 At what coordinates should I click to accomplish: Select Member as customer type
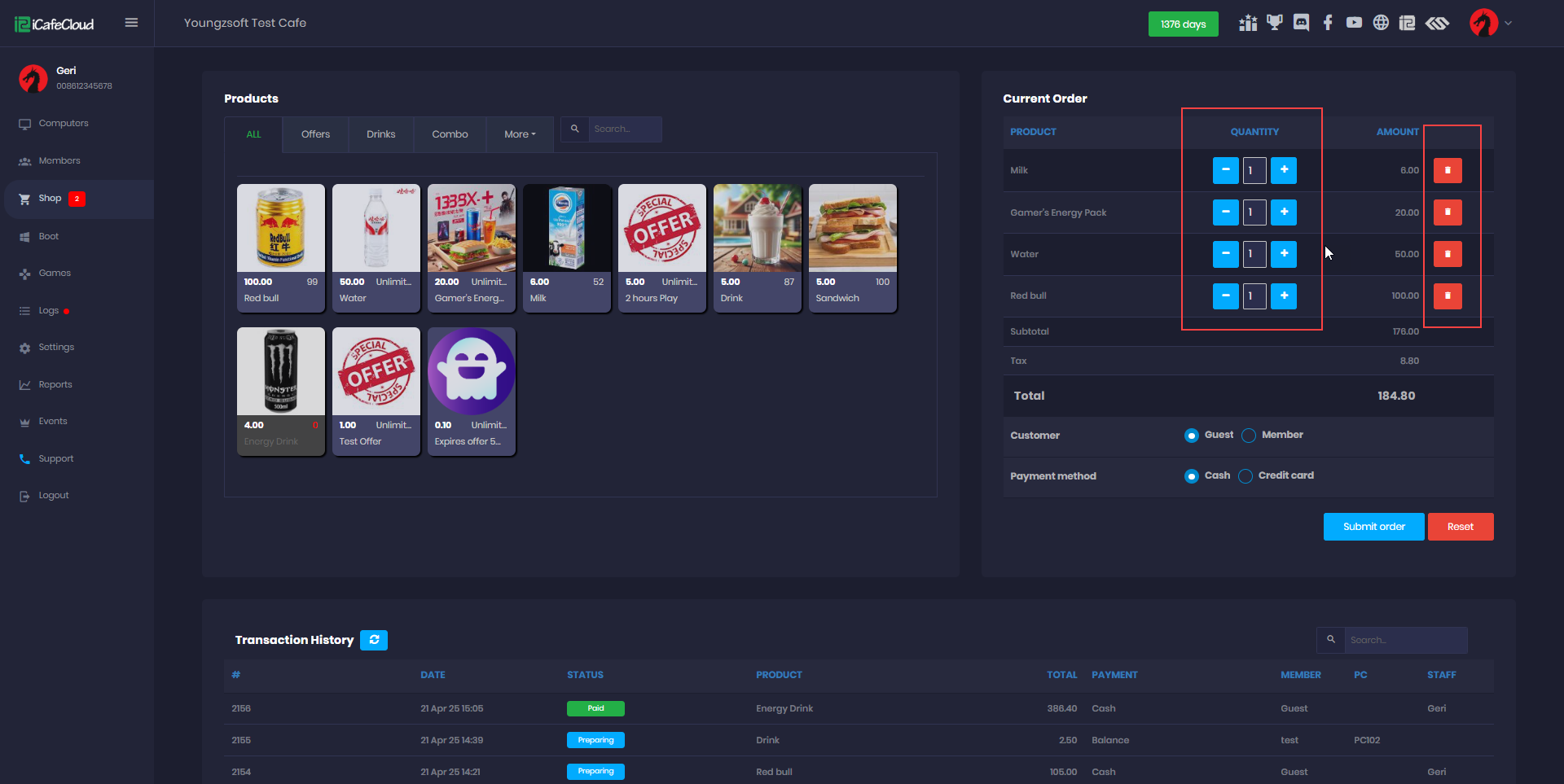[1249, 436]
